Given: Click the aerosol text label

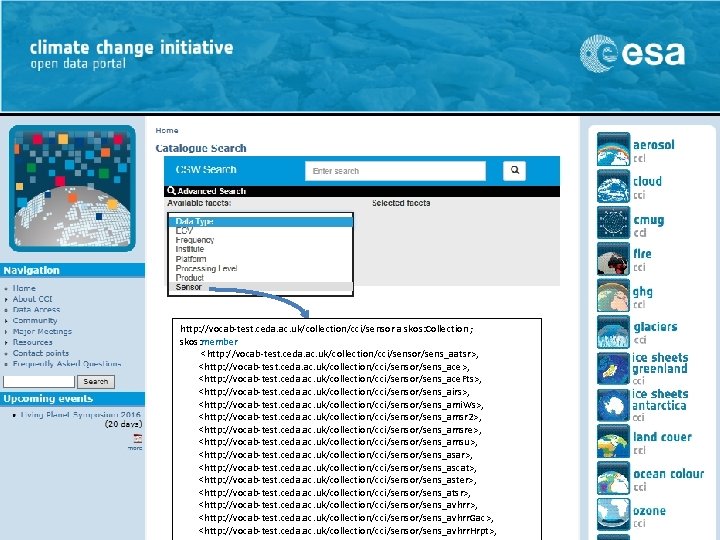Looking at the screenshot, I should [x=654, y=145].
